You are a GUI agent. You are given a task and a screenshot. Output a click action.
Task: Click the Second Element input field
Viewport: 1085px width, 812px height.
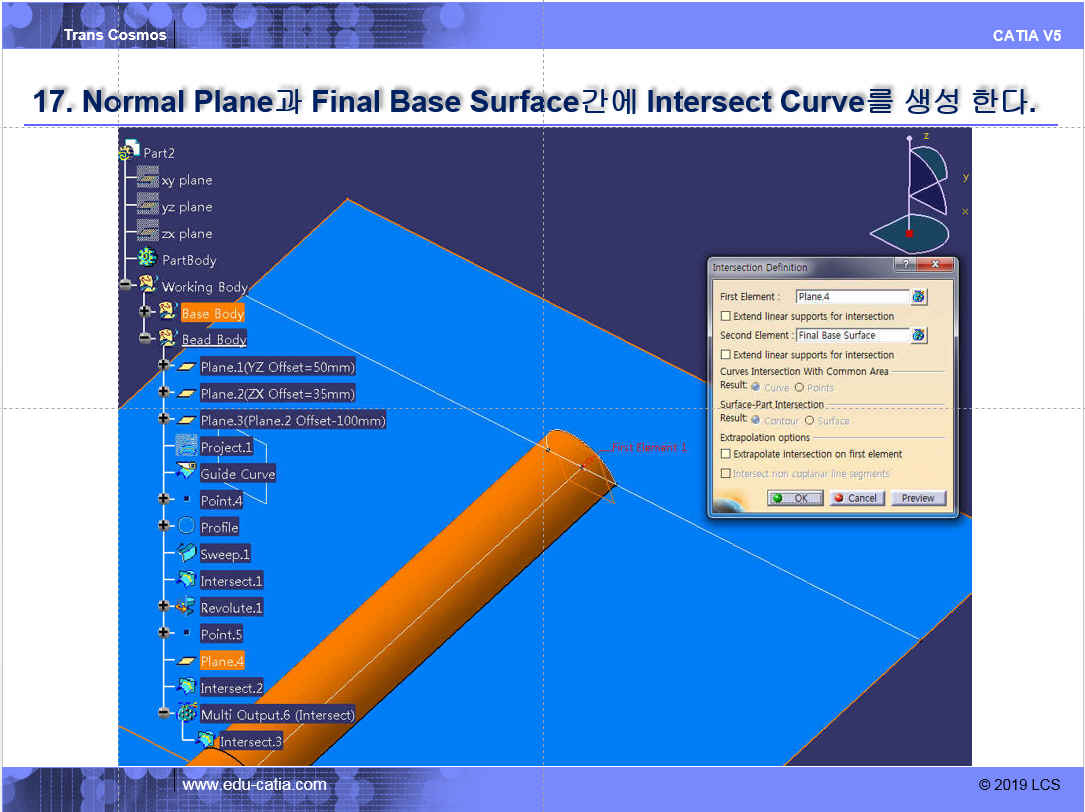pyautogui.click(x=851, y=336)
